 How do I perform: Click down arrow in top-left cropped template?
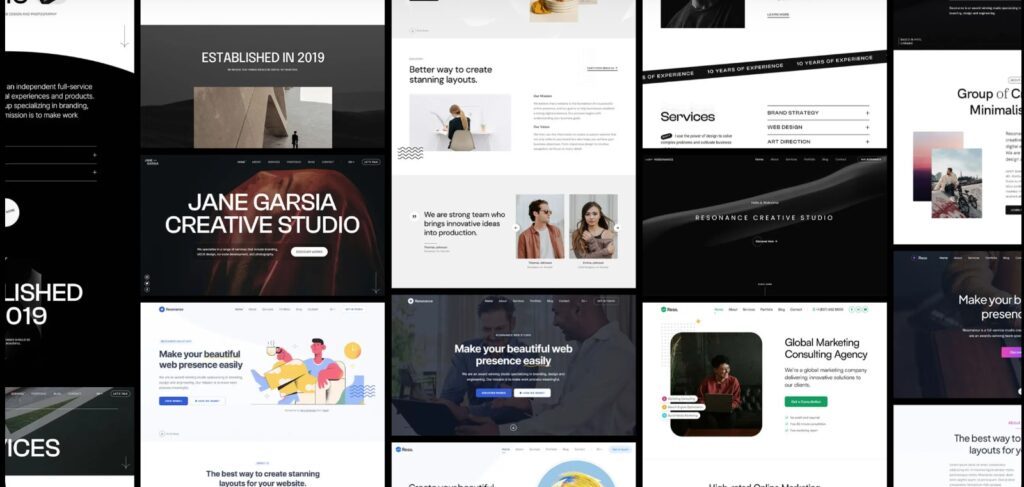tap(124, 36)
